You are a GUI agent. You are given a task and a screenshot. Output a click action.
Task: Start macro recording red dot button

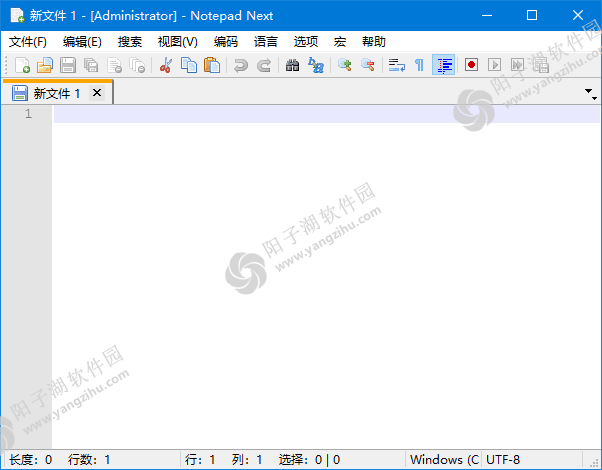coord(471,65)
